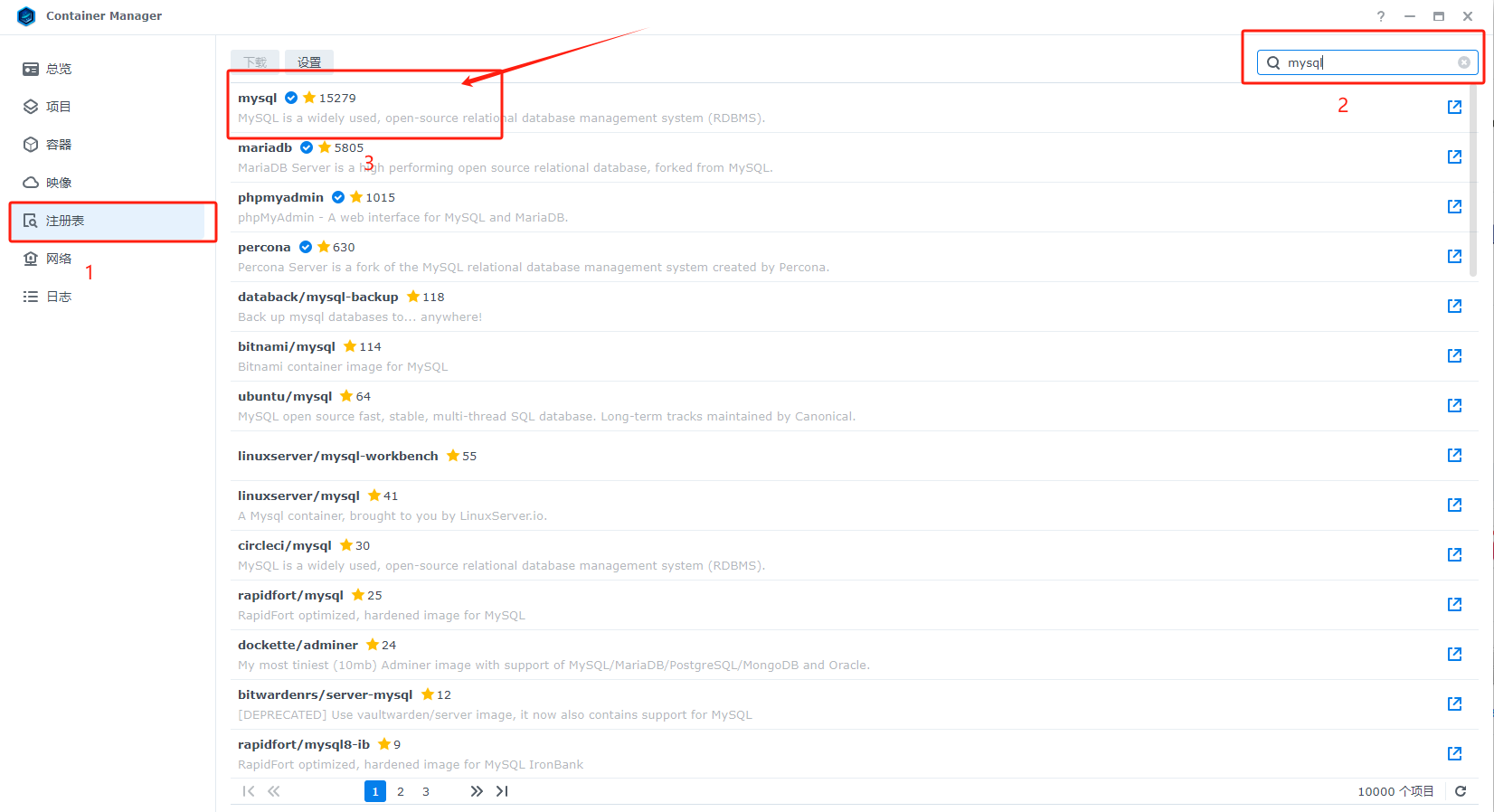Jump to the first results page

(249, 791)
